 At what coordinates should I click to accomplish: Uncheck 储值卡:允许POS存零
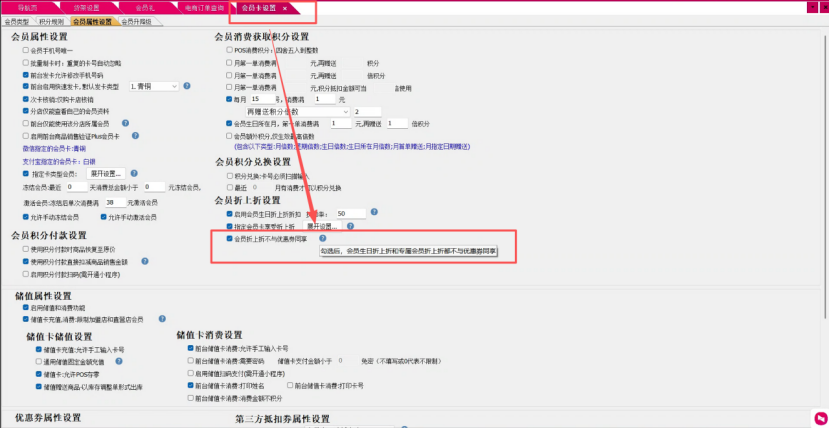point(38,374)
